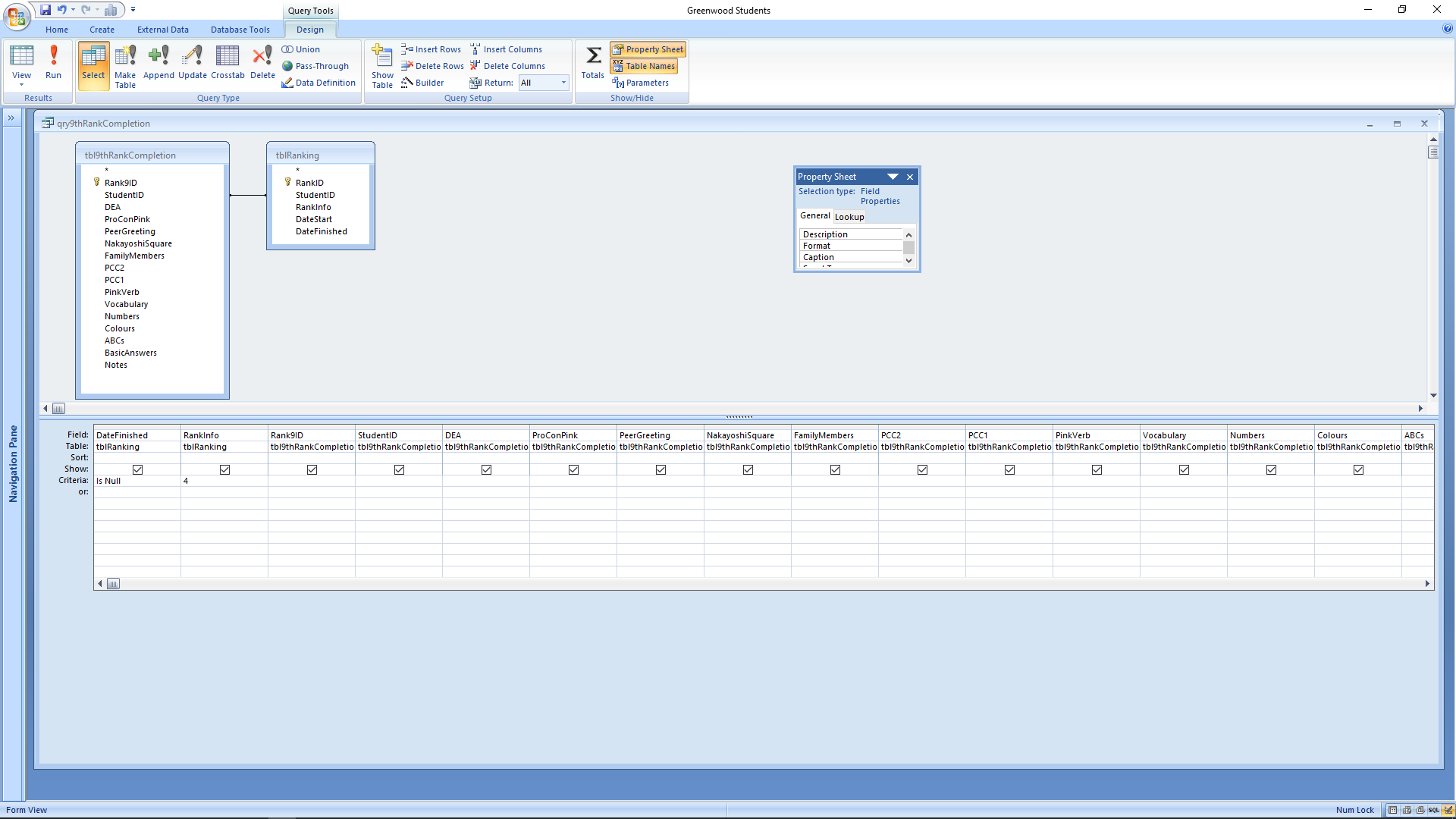Expand the Navigation Pane shutter button
Screen dimensions: 1456x819
pos(11,118)
